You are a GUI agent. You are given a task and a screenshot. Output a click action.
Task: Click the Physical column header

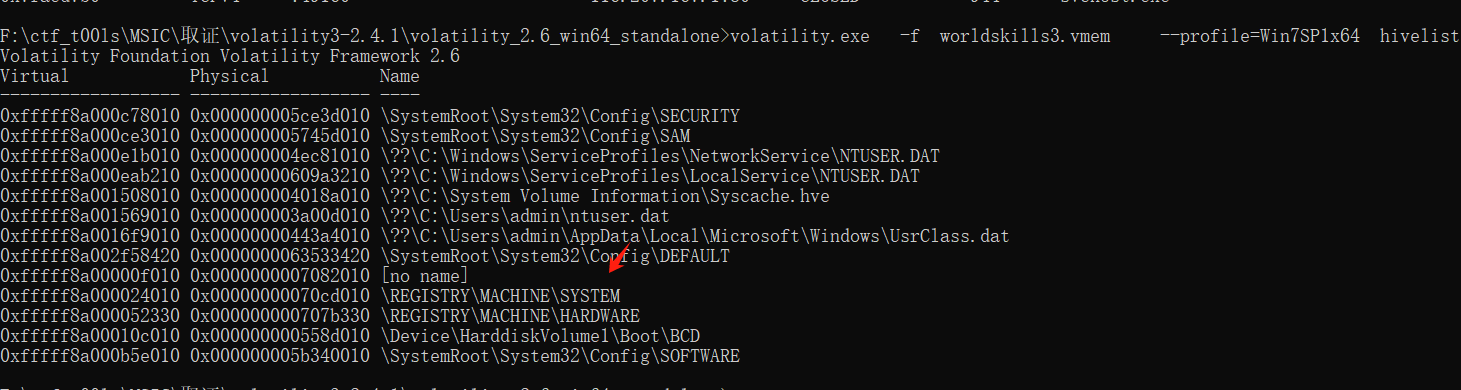[230, 76]
